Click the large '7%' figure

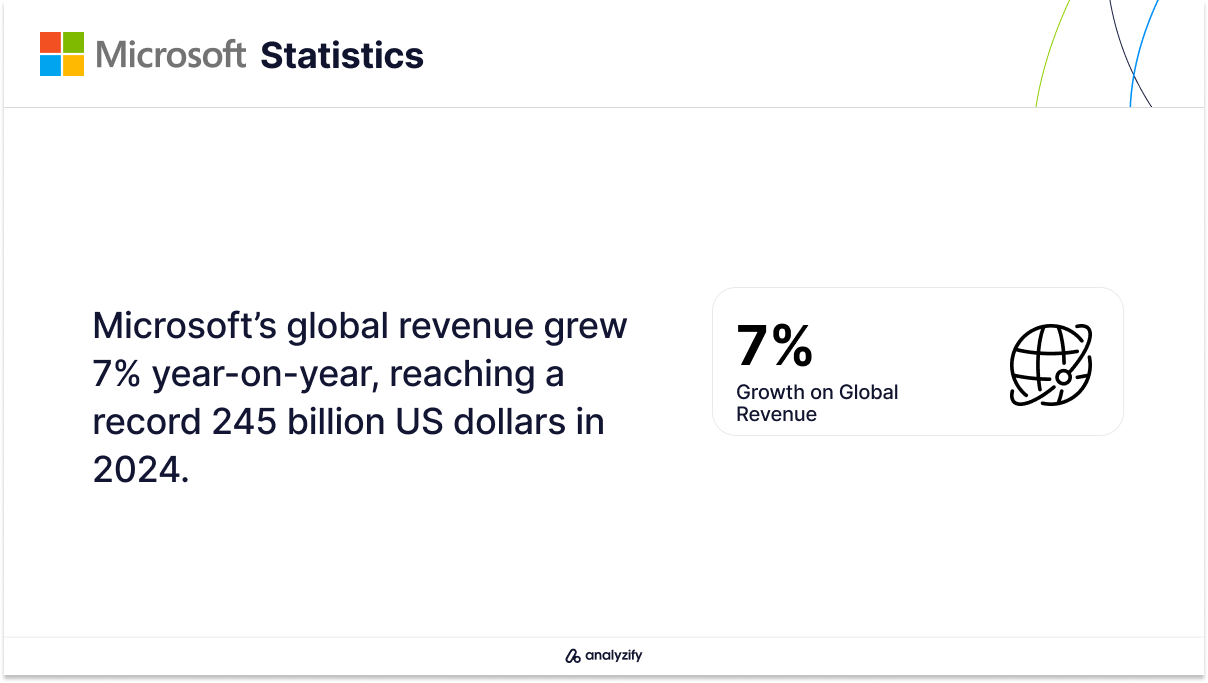point(774,345)
